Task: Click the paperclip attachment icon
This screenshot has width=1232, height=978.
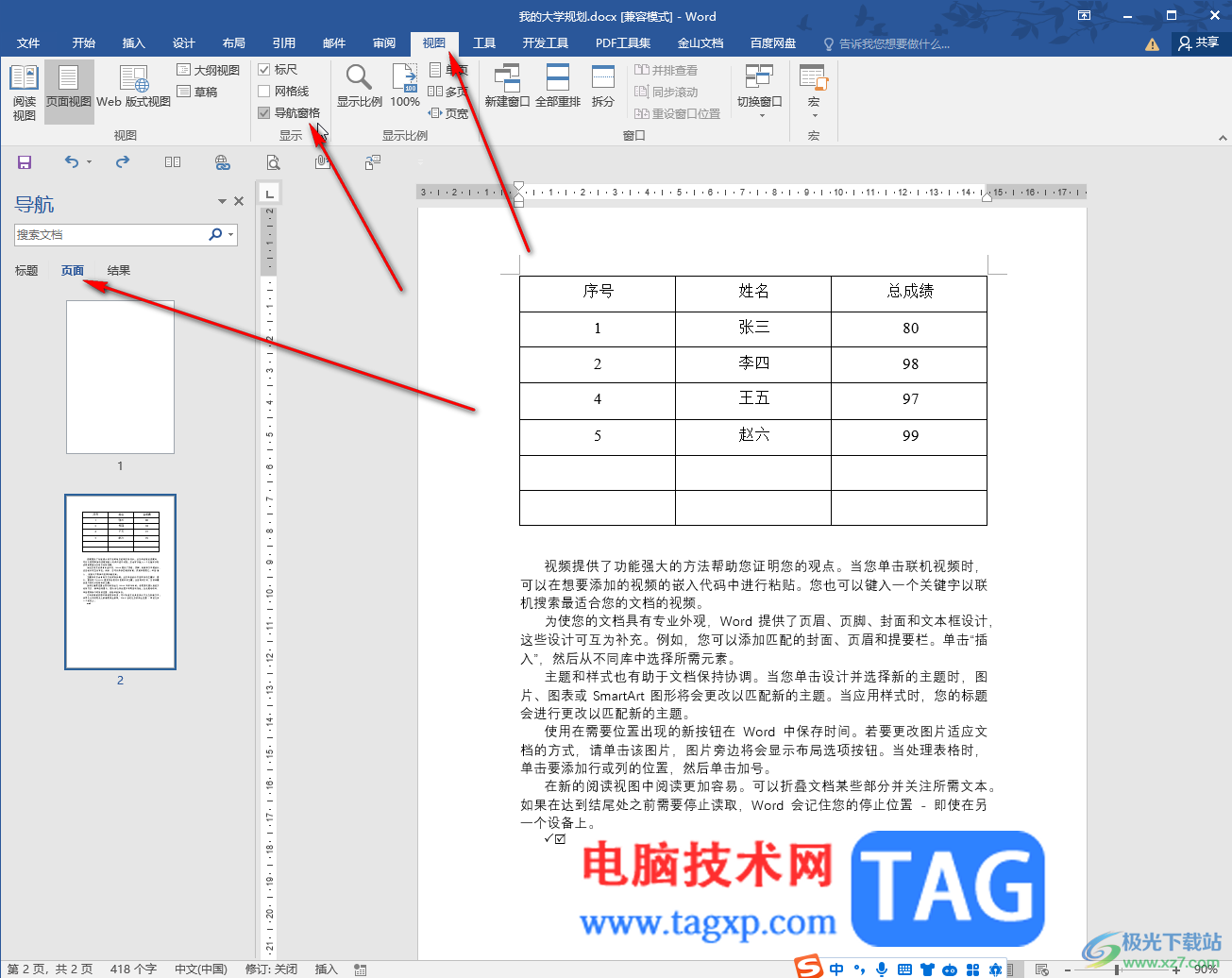Action: coord(322,162)
